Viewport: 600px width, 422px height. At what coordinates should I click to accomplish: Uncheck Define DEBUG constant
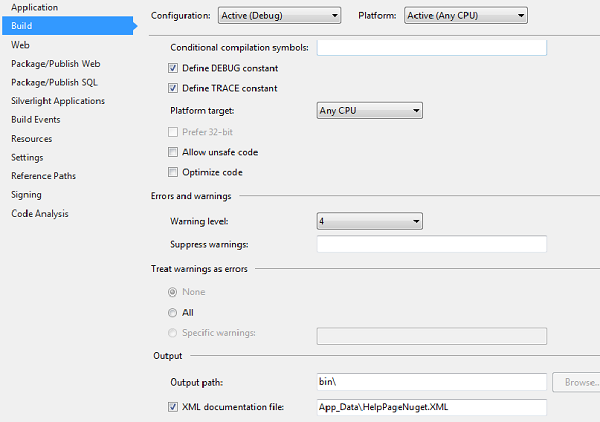[x=174, y=68]
